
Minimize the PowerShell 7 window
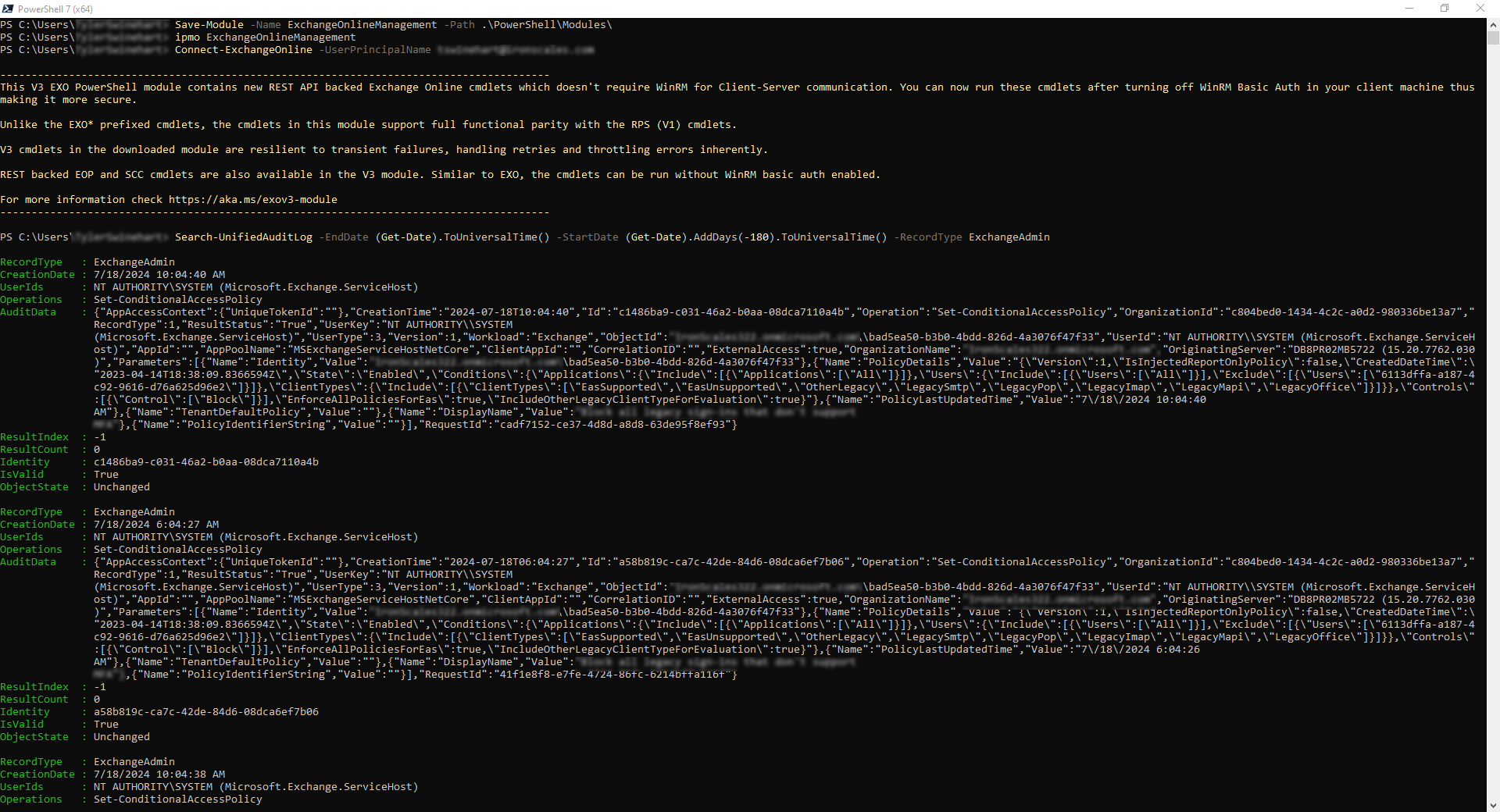point(1409,9)
